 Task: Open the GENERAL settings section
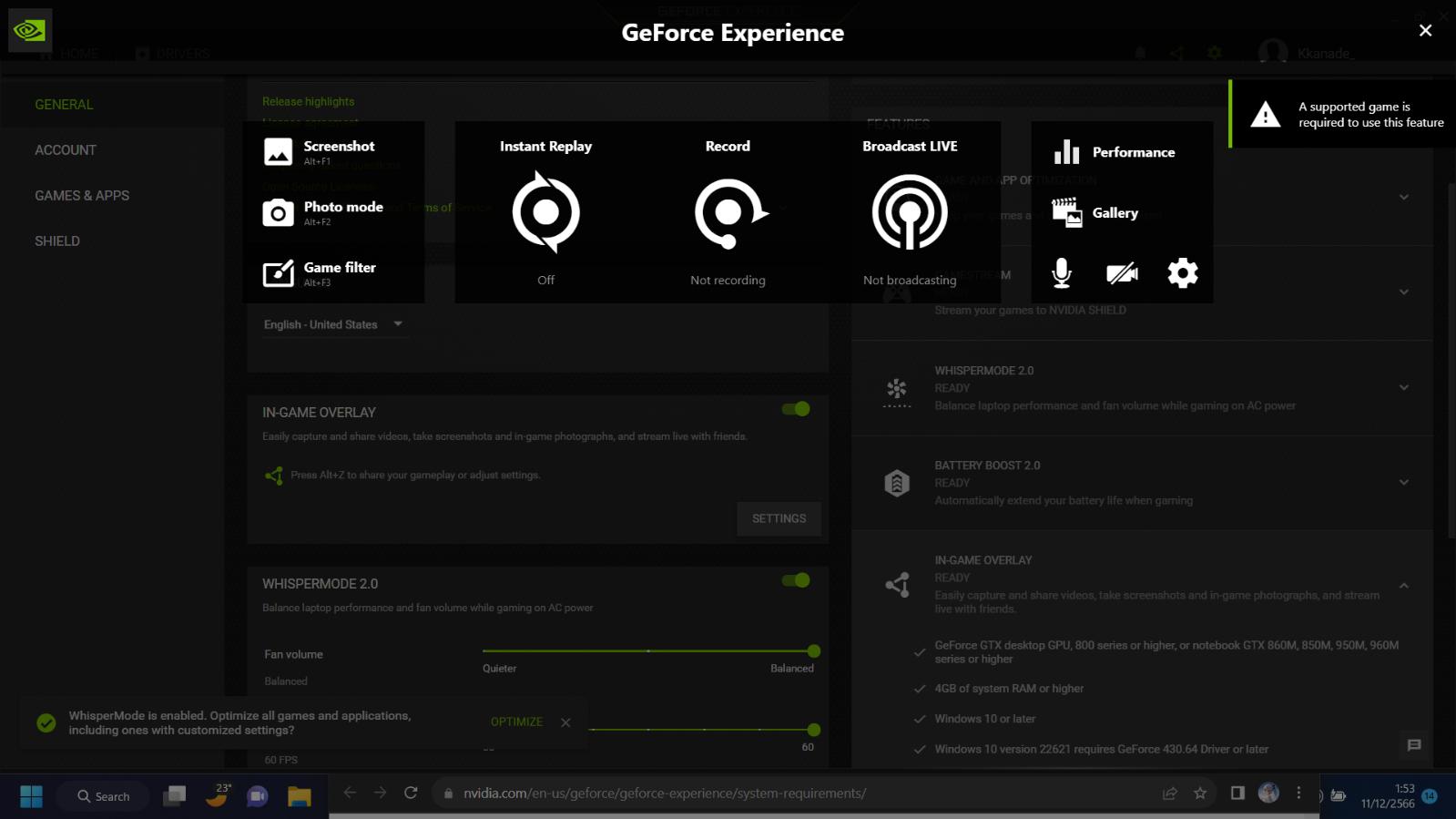(64, 105)
